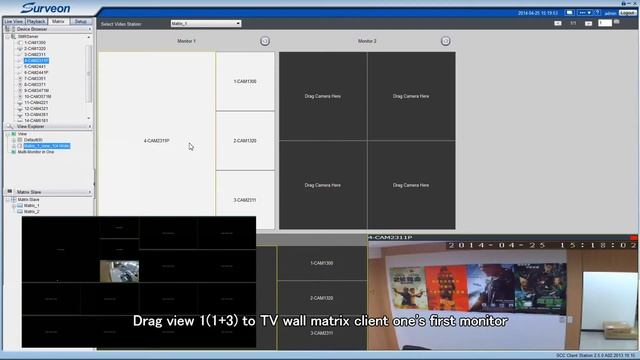Select the highlighted Matrix_1 view in View Explorer
Screen dimensions: 640x360
[x=47, y=146]
